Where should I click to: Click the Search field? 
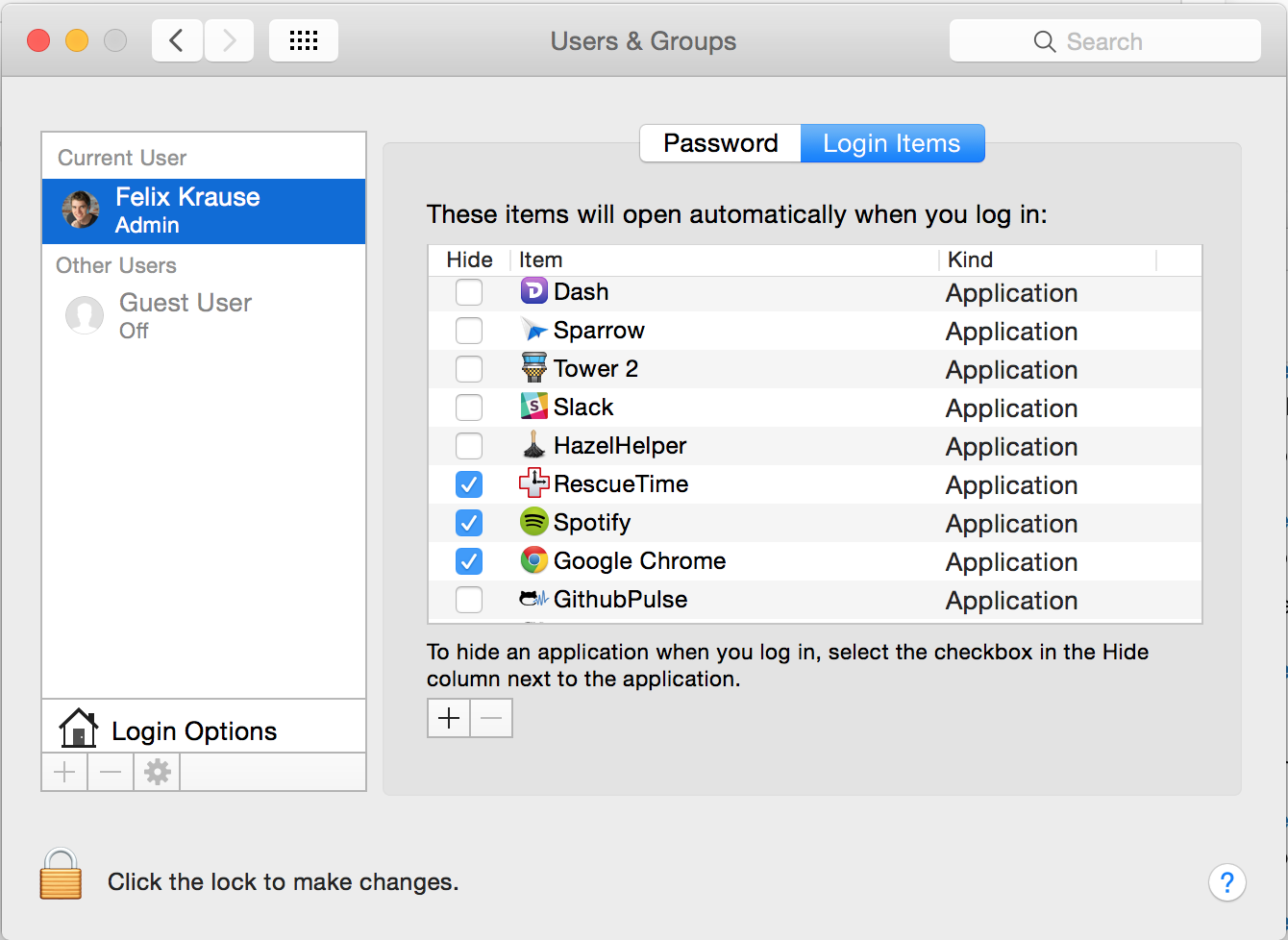pyautogui.click(x=1104, y=41)
